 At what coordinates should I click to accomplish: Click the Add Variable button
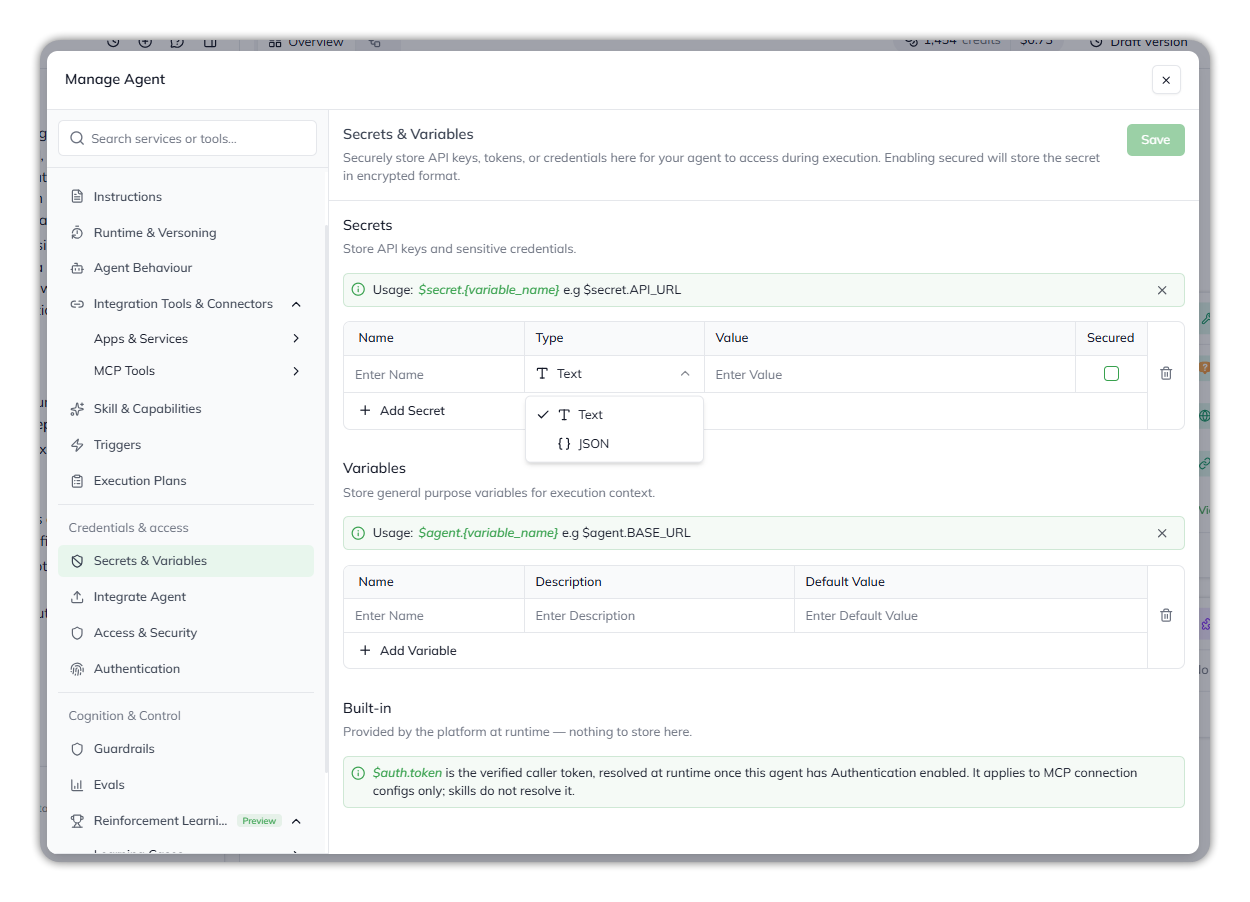point(408,651)
